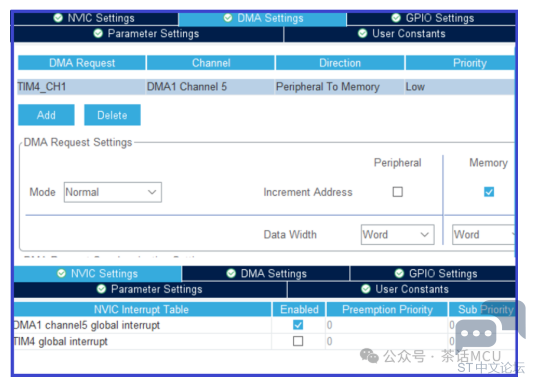Open DMA Settings tab in upper panel
The width and height of the screenshot is (534, 383).
pos(263,18)
